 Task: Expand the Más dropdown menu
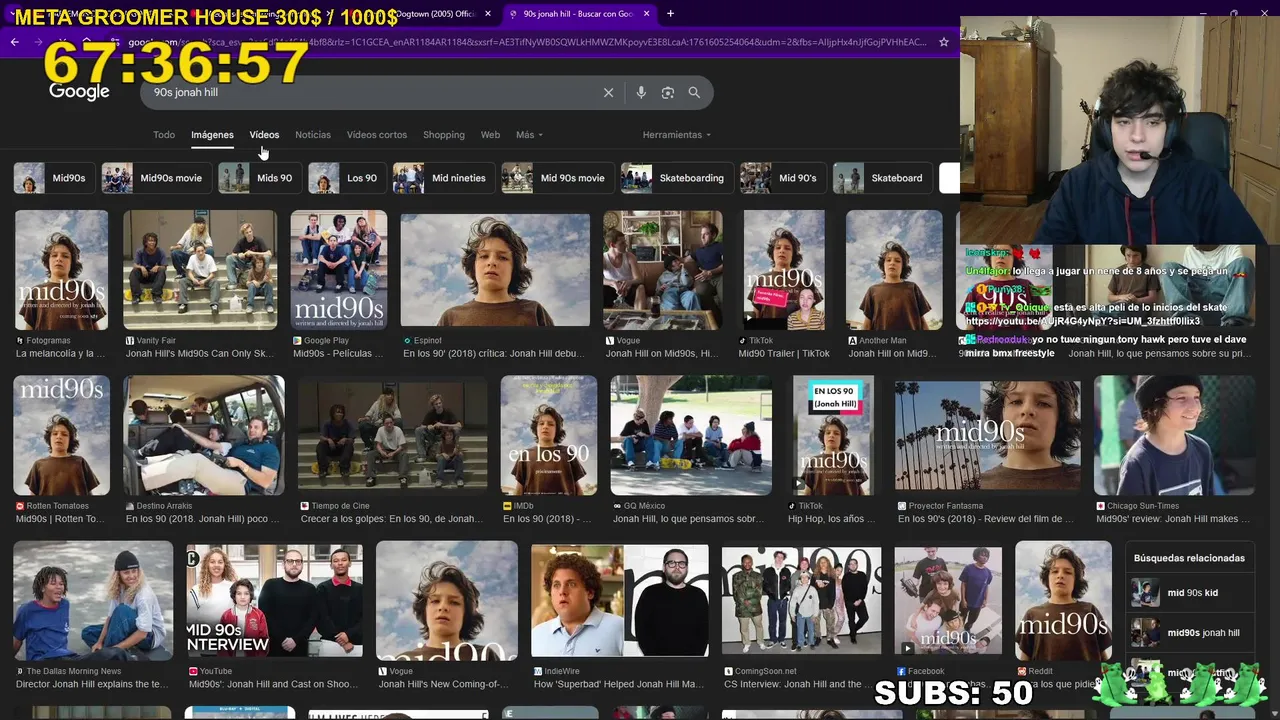click(529, 135)
